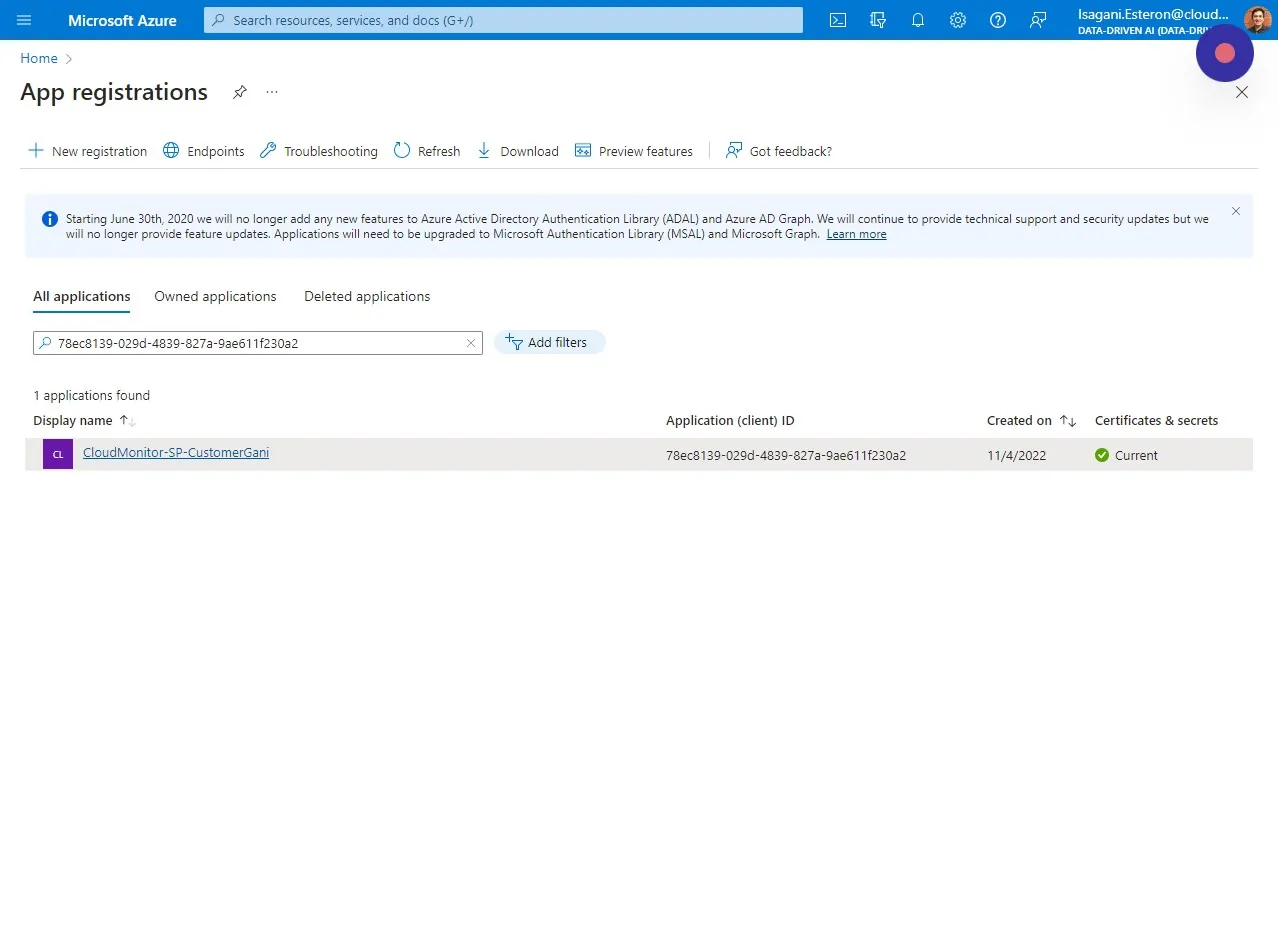1278x951 pixels.
Task: Click the Microsoft Azure logo text
Action: [122, 20]
